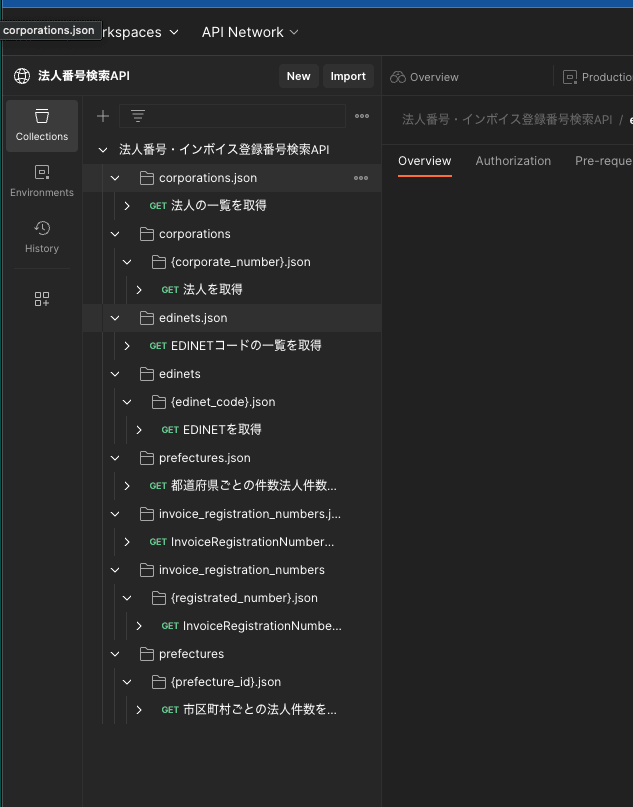Viewport: 633px width, 807px height.
Task: Click the {prefecture_id}.json folder icon
Action: pyautogui.click(x=159, y=682)
